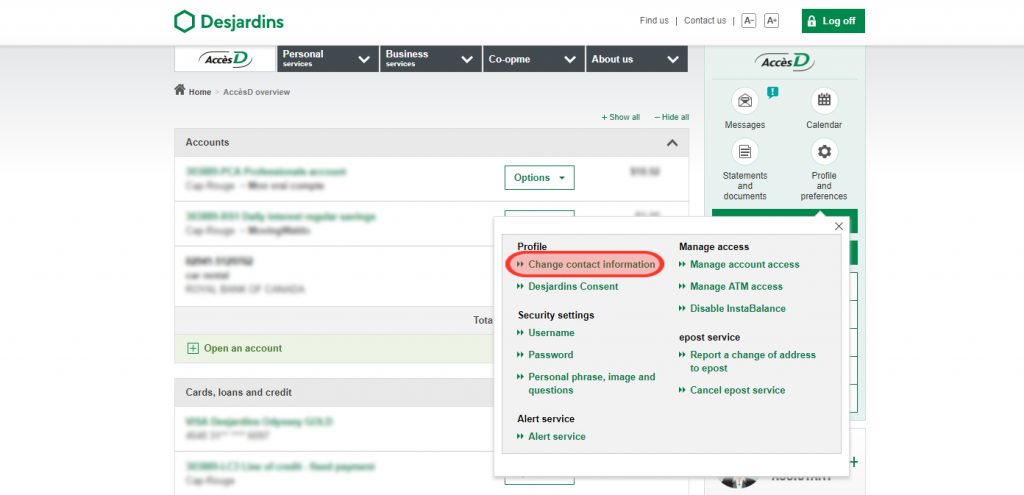
Task: Expand About us menu
Action: point(637,59)
